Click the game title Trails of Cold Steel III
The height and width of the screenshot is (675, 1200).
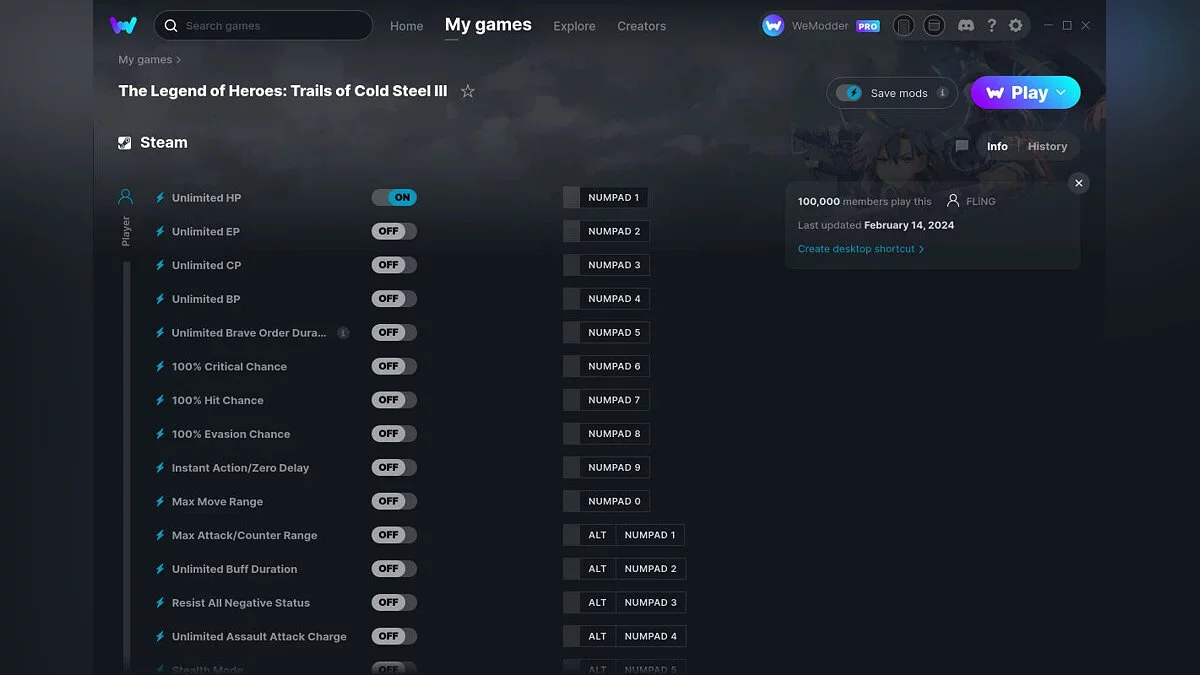coord(283,91)
